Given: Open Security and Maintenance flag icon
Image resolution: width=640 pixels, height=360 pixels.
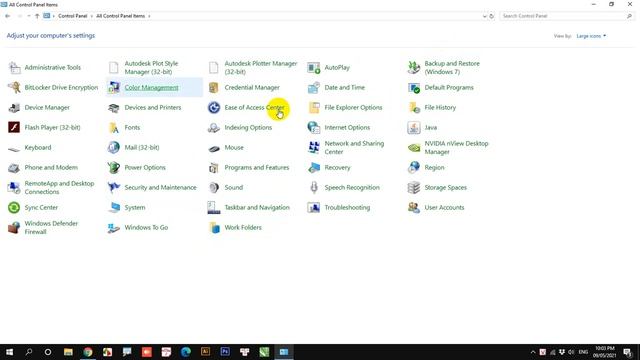Looking at the screenshot, I should tap(114, 187).
